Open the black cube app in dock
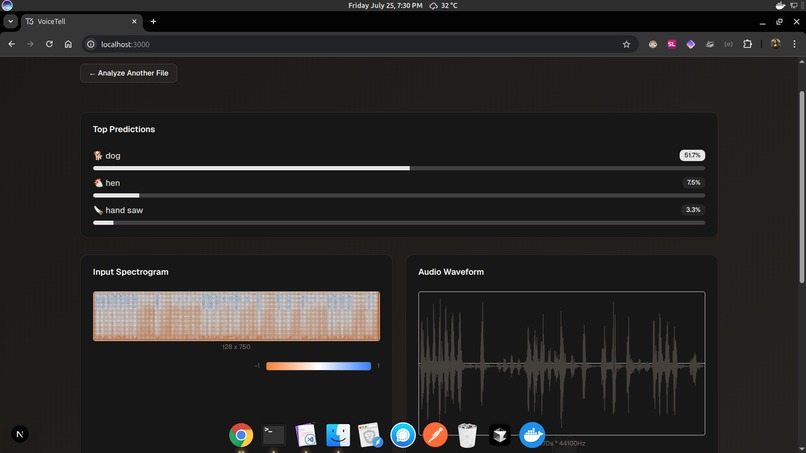The width and height of the screenshot is (806, 453). click(500, 435)
